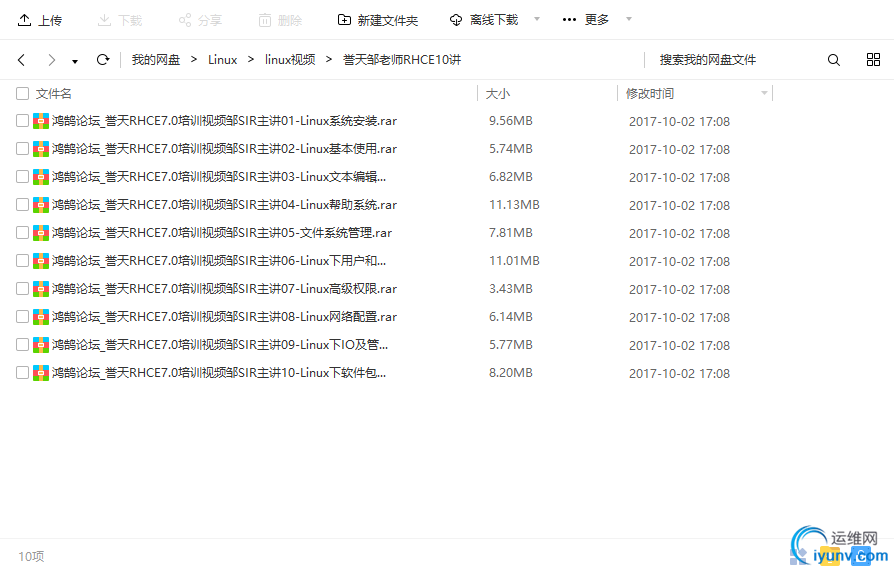Viewport: 894px width, 572px height.
Task: Go forward with the right arrow
Action: pyautogui.click(x=51, y=60)
